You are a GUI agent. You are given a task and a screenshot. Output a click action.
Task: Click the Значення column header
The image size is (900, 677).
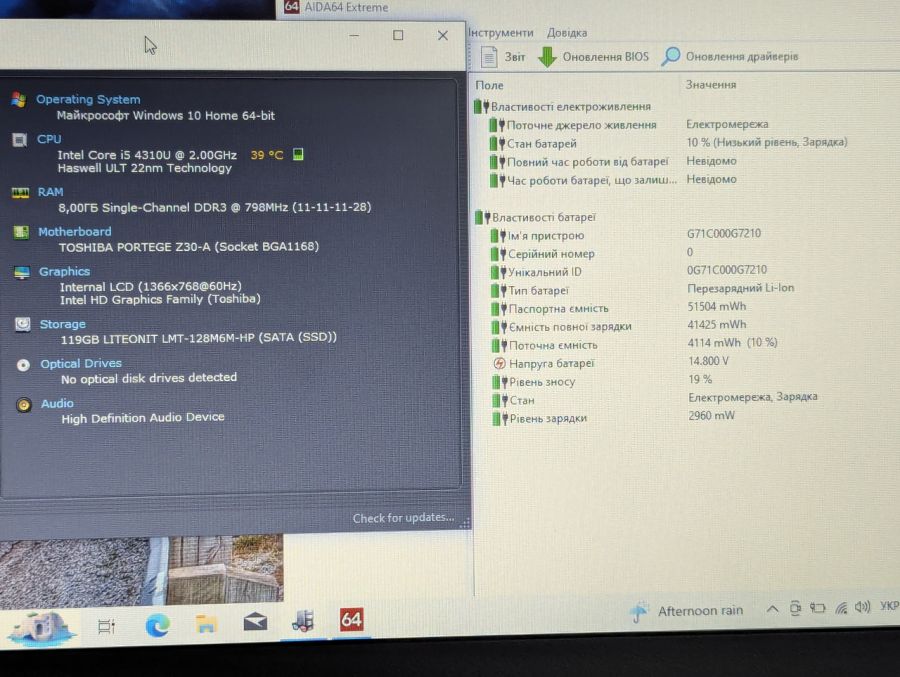click(711, 84)
